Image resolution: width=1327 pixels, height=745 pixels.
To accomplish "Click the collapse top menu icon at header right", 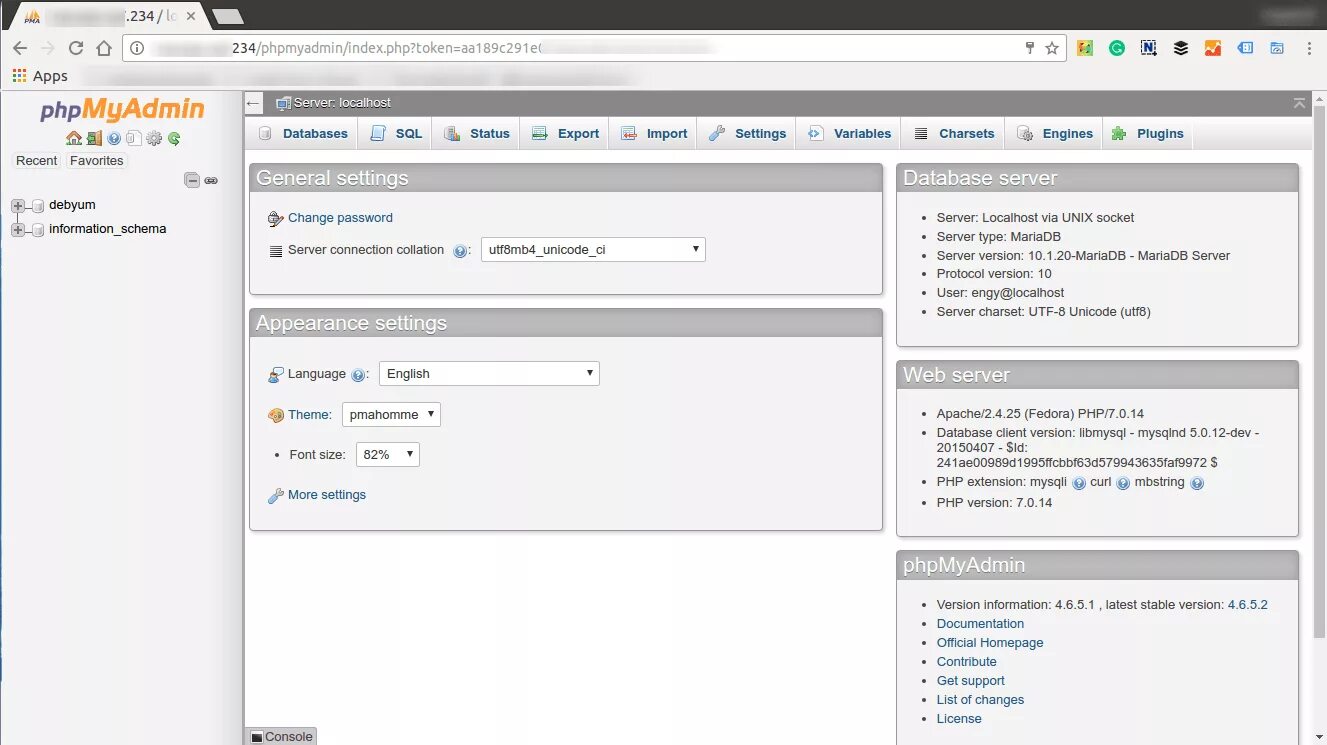I will (x=1299, y=103).
